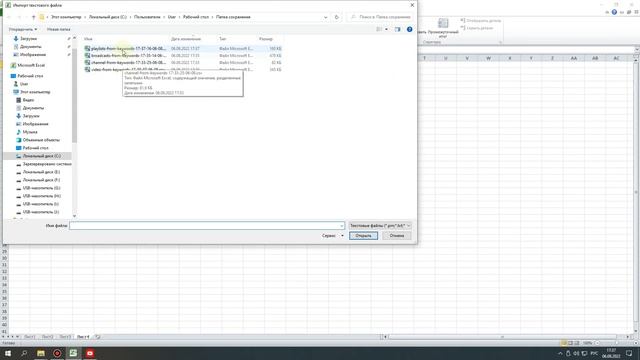Select User folder in navigation pane
The image size is (640, 360).
pyautogui.click(x=24, y=84)
